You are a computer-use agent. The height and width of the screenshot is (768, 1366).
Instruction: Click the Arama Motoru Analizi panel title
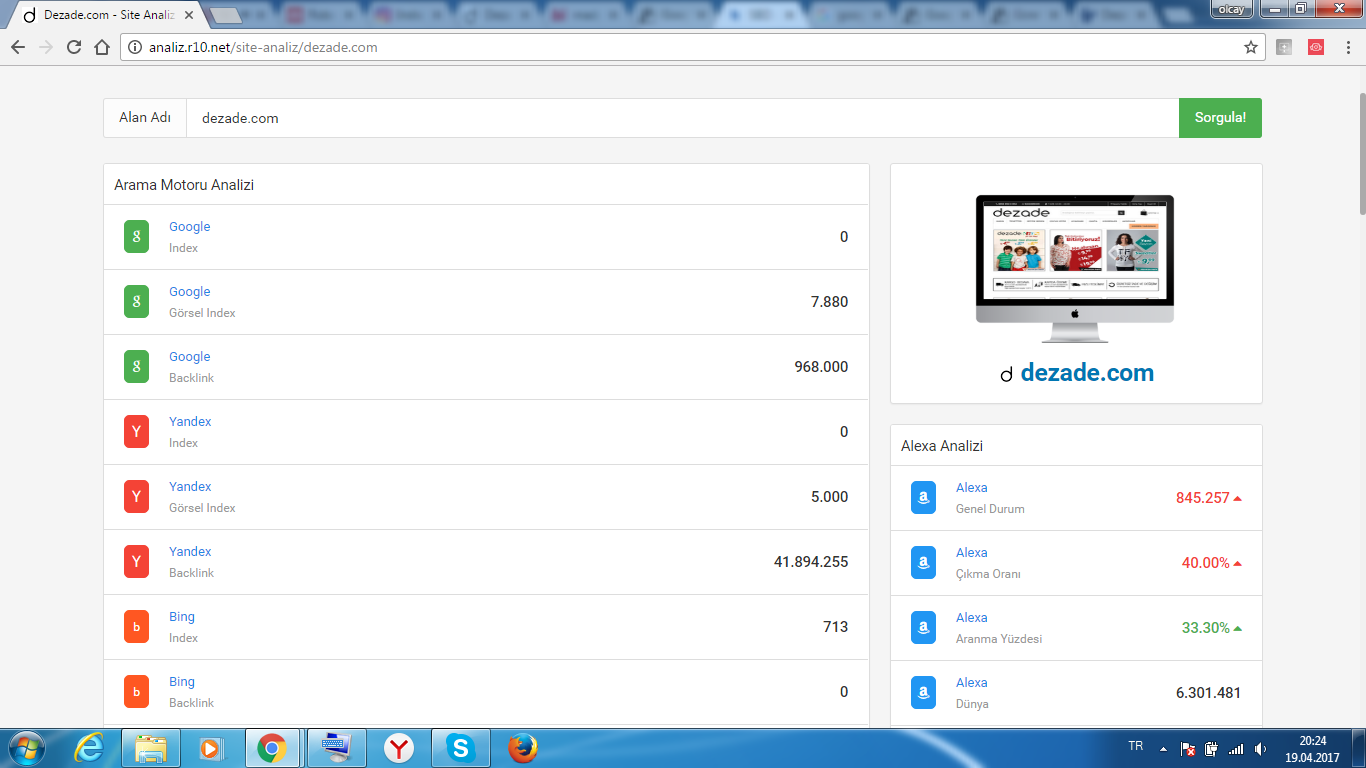(x=184, y=185)
